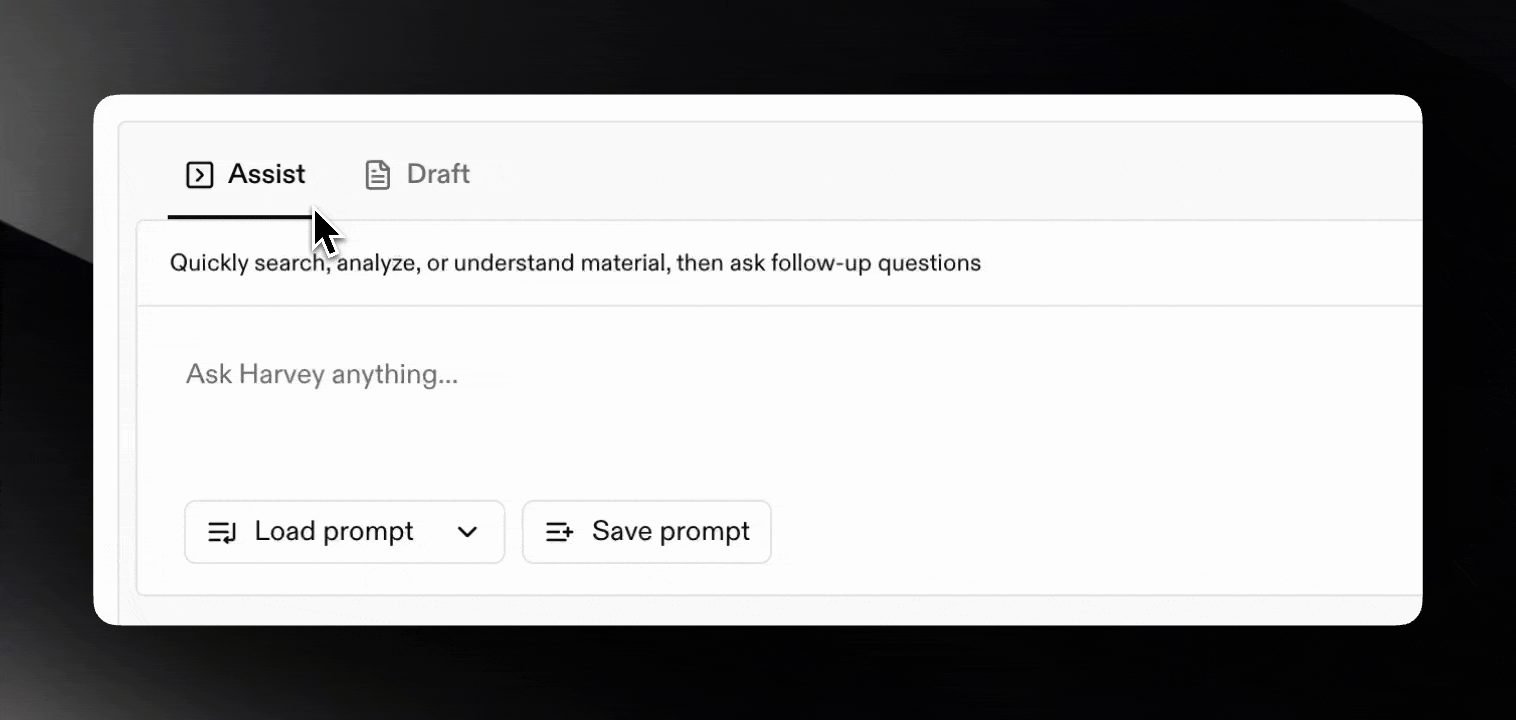Click the Save prompt button
This screenshot has height=720, width=1516.
(x=647, y=531)
